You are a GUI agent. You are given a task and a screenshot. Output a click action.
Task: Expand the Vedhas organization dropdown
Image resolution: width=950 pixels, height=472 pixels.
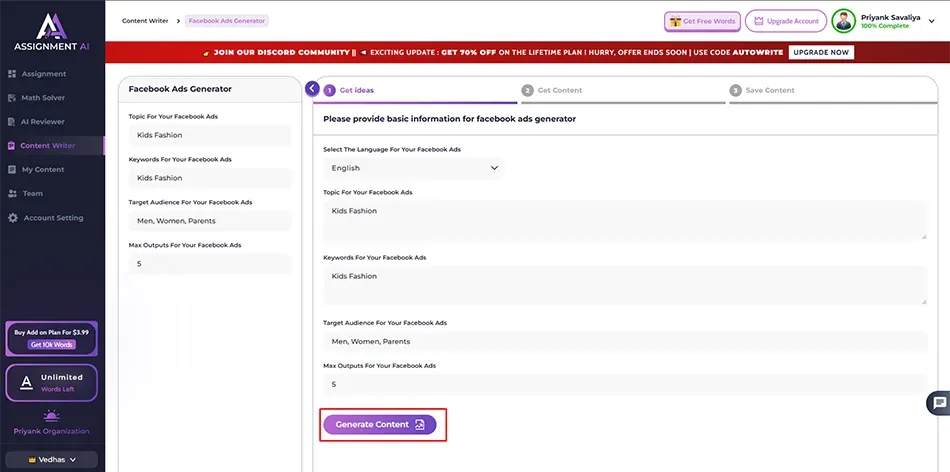(52, 460)
